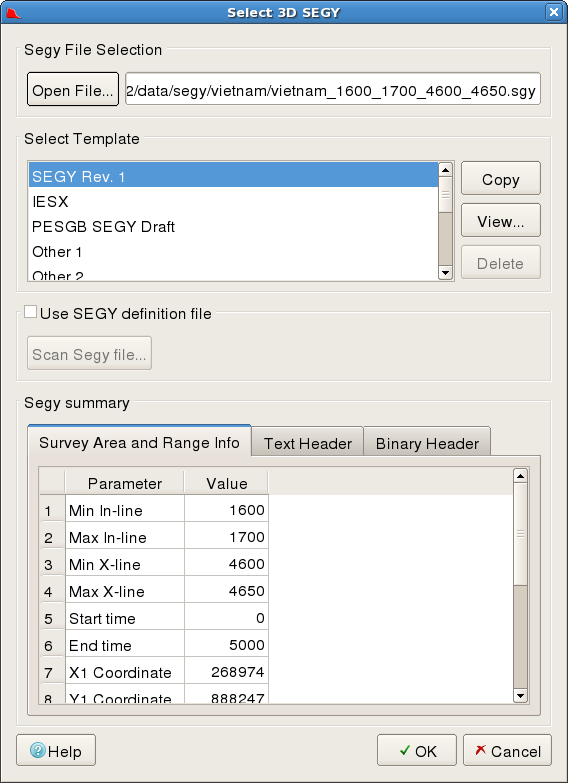
Task: Select the Max X-line parameter cell
Action: [x=125, y=591]
